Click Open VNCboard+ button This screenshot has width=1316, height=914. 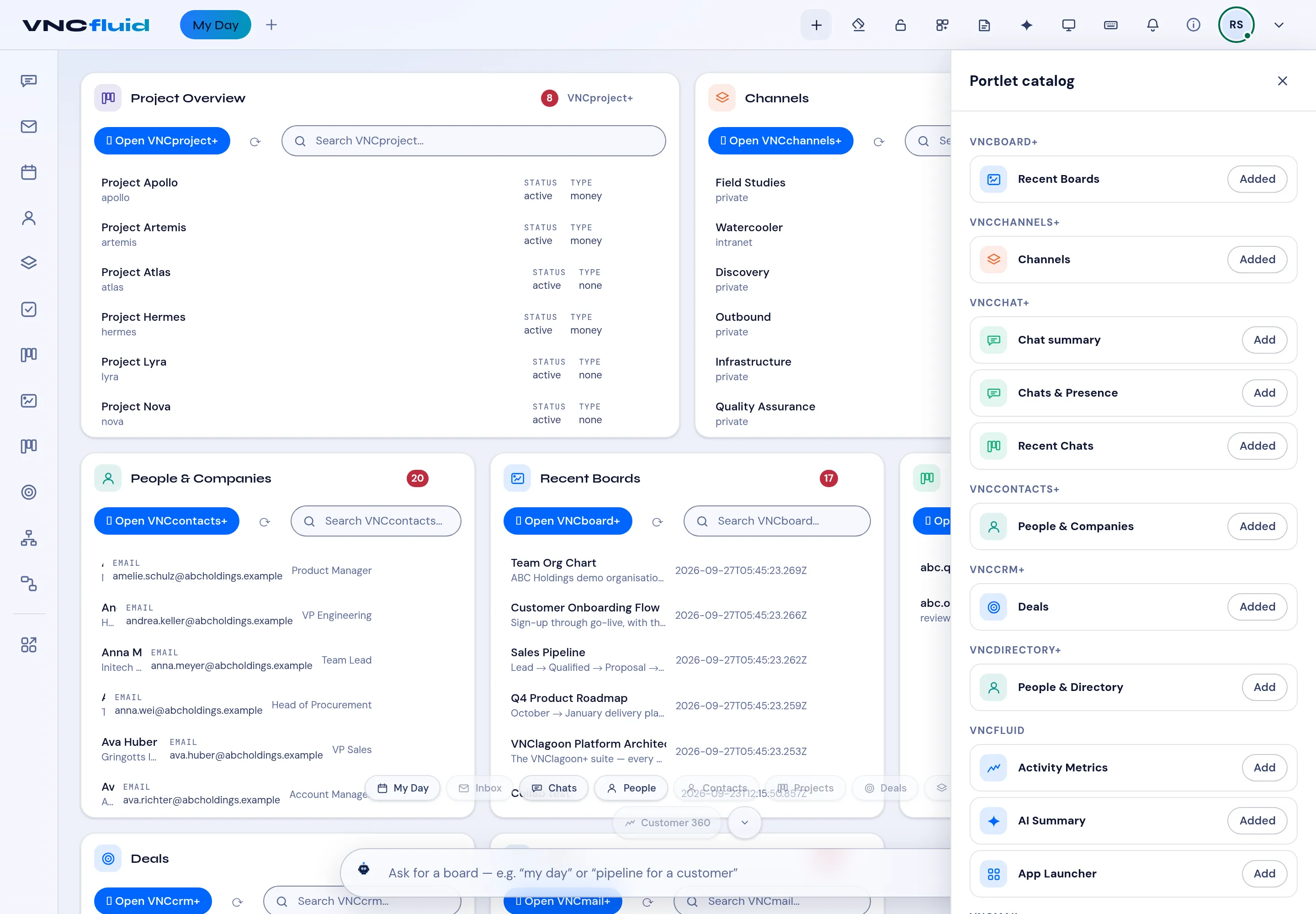pos(568,521)
